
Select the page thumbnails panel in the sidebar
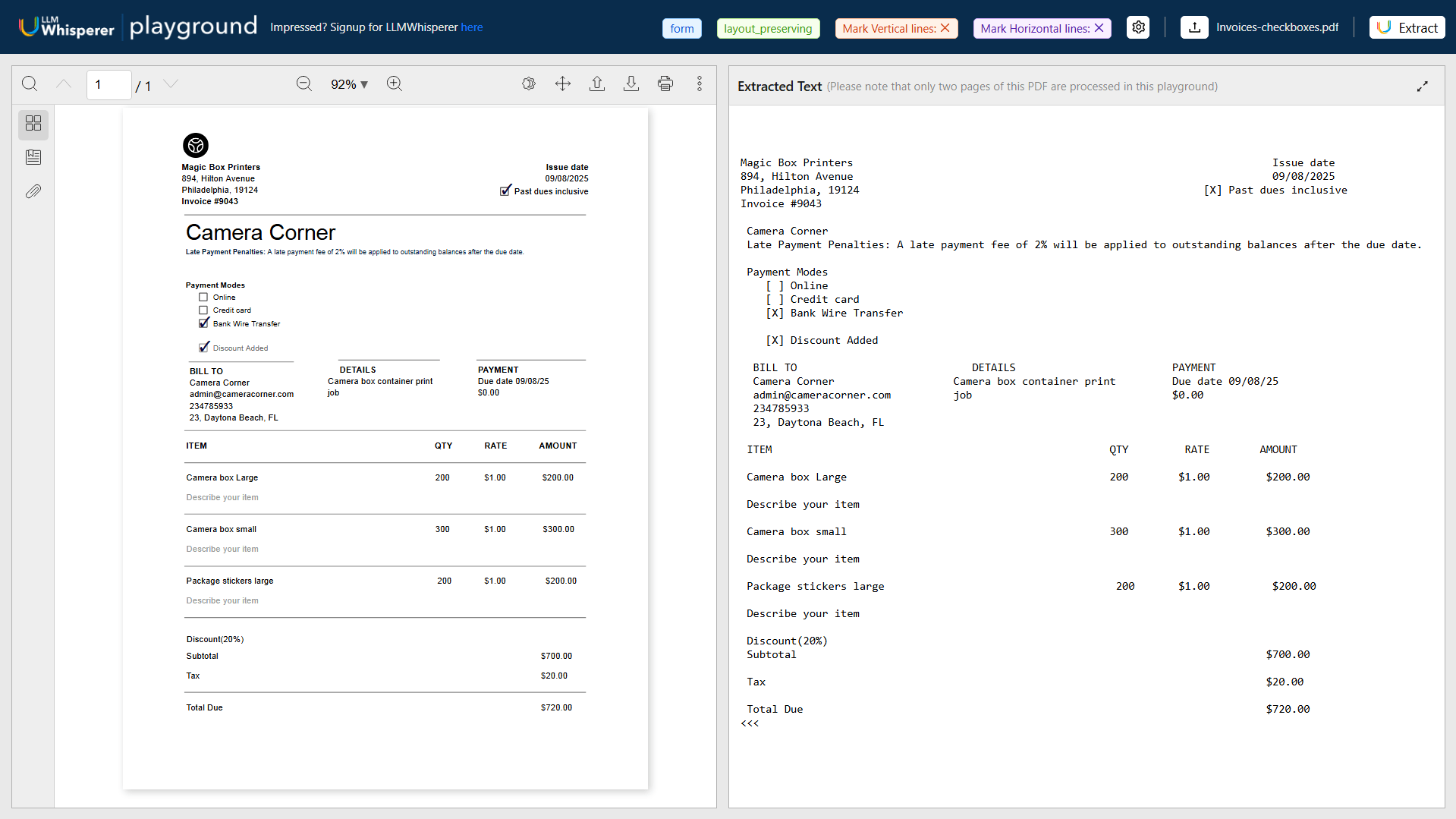pyautogui.click(x=33, y=124)
